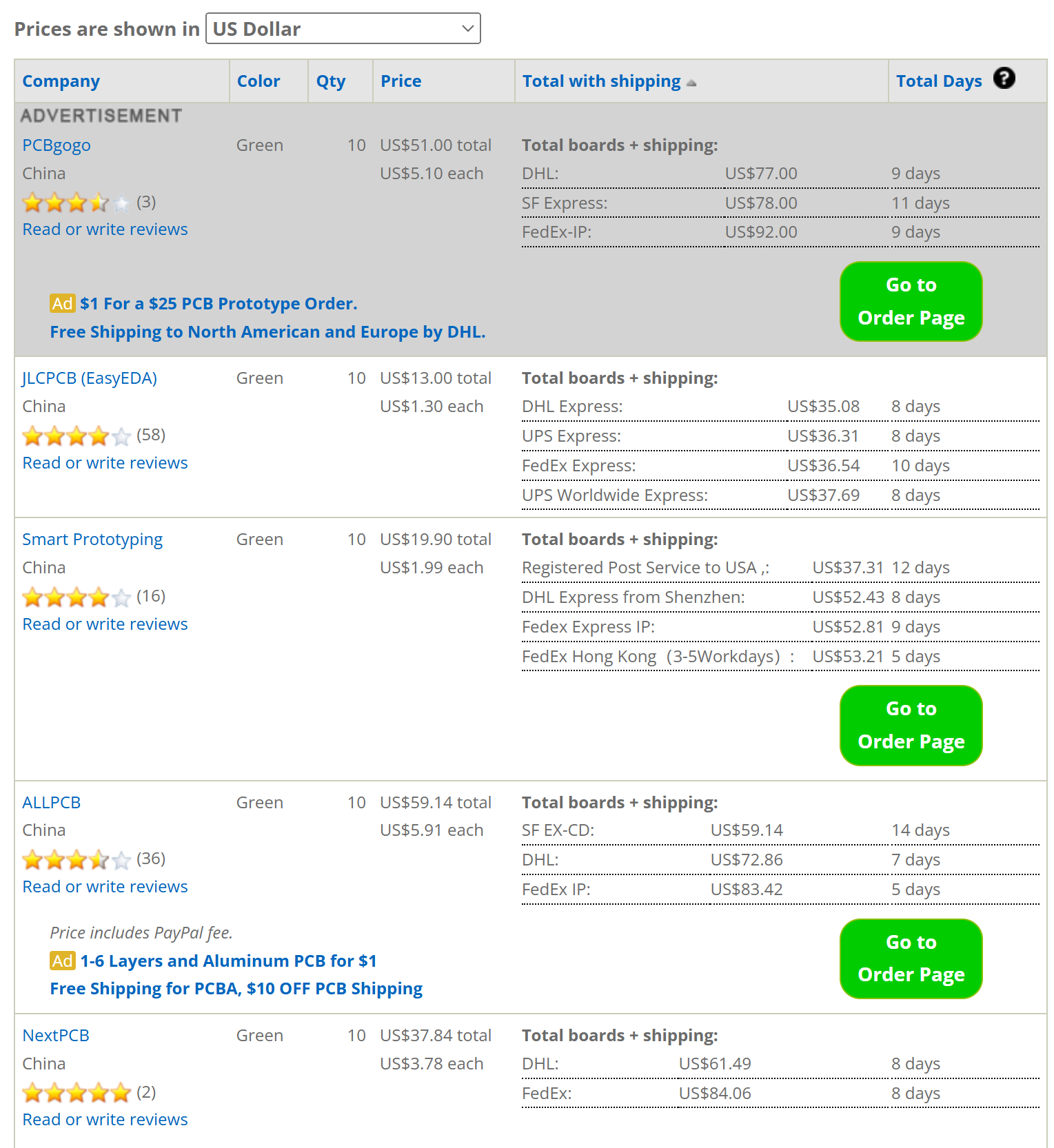Screen dimensions: 1054x1148
Task: Click ALLPCB star rating
Action: pos(76,859)
